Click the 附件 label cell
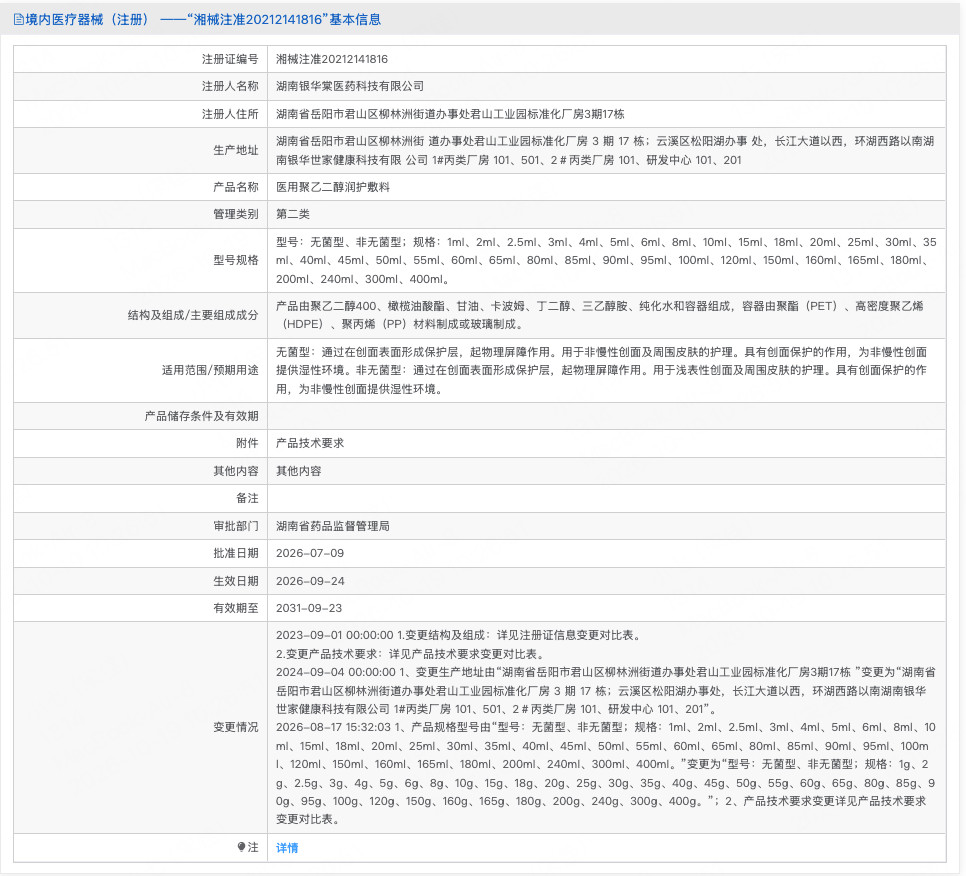The image size is (966, 876). (140, 443)
